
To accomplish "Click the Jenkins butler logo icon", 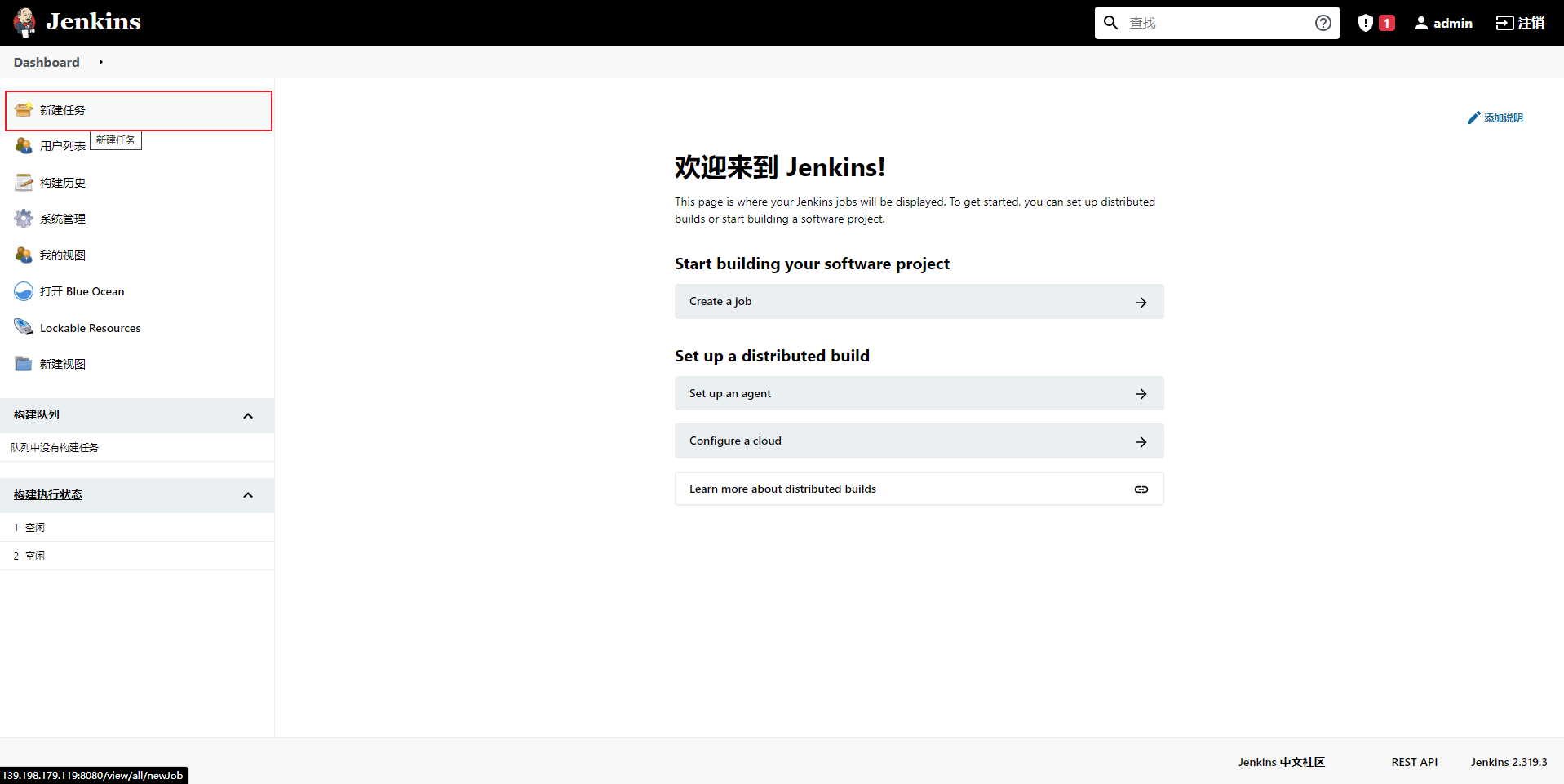I will (24, 22).
